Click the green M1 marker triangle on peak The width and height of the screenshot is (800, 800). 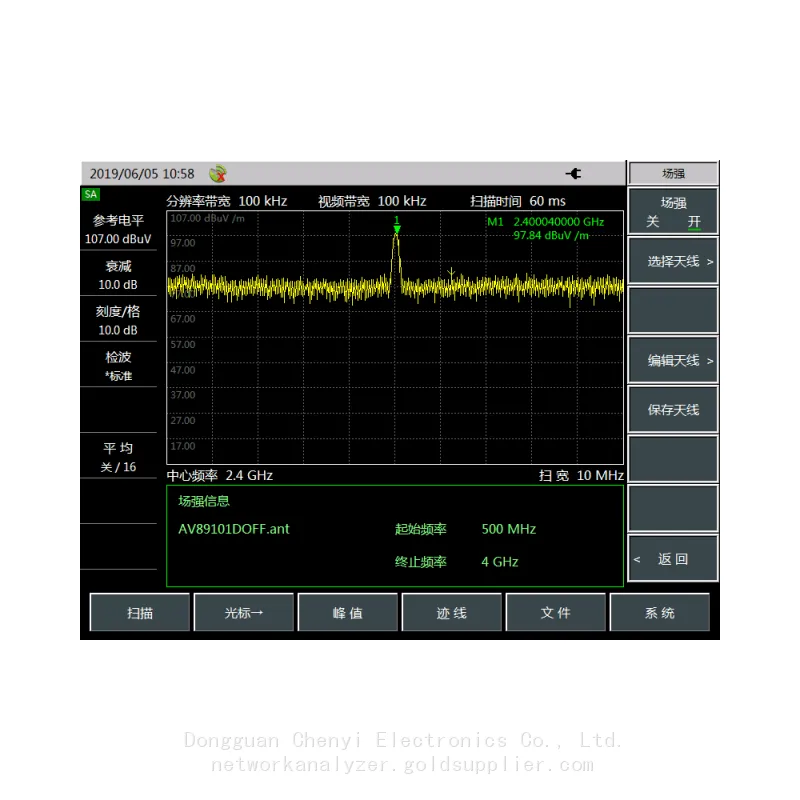[x=396, y=229]
